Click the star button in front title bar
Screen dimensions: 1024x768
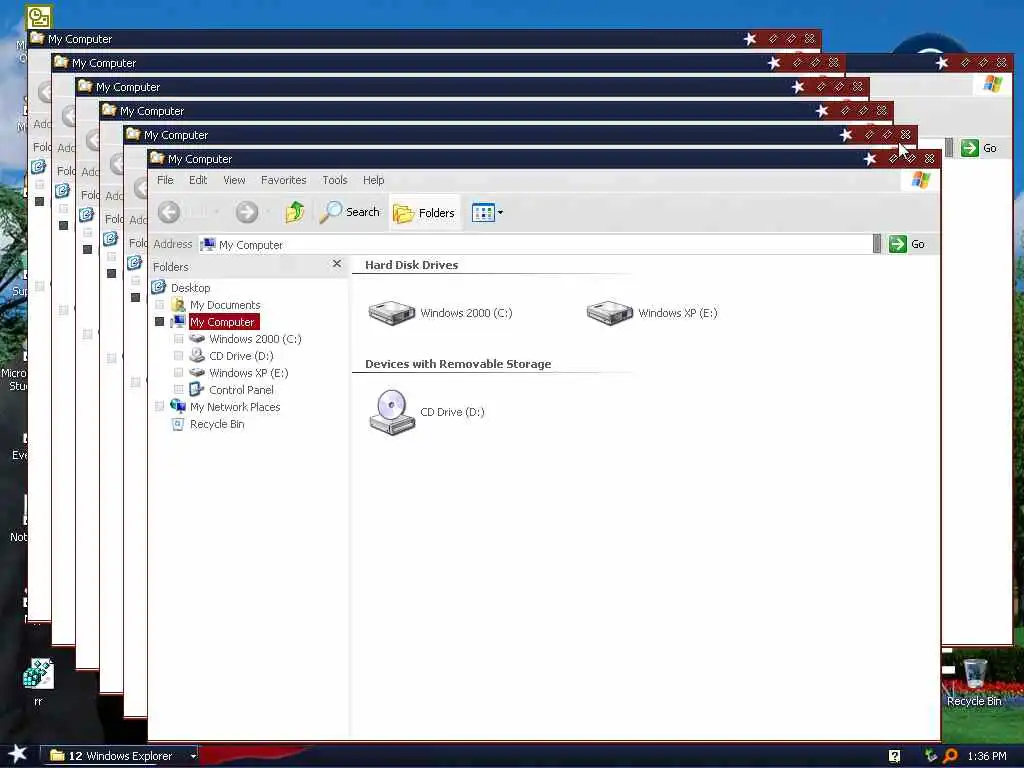pos(869,159)
